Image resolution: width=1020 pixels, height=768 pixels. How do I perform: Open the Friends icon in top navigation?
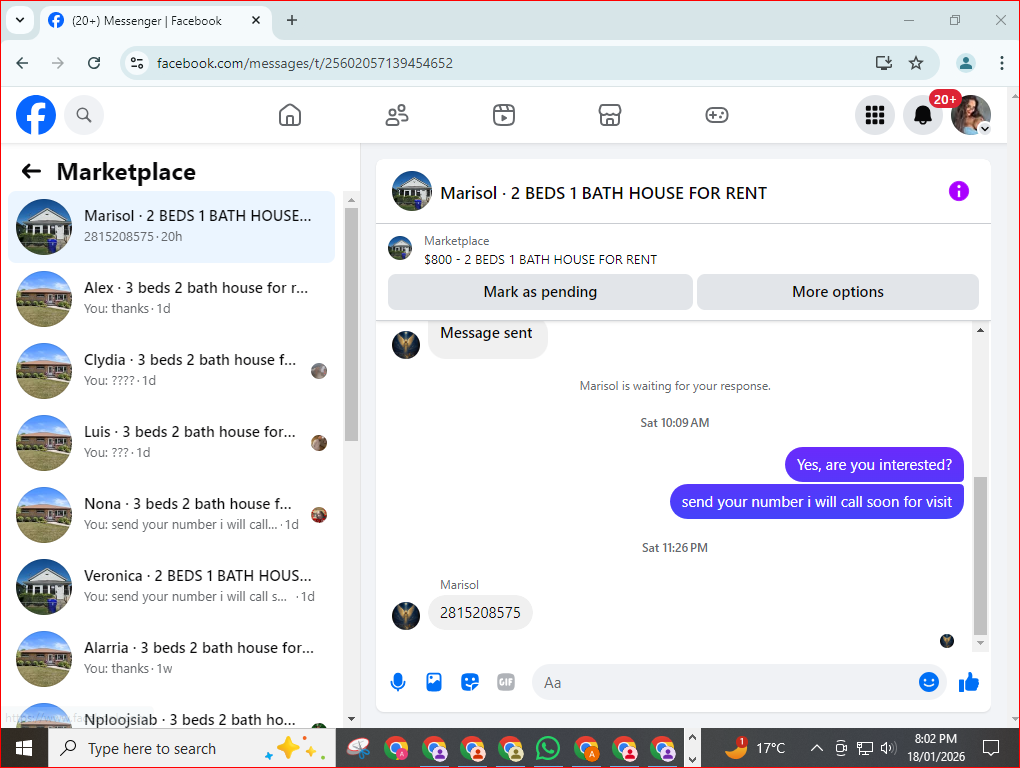tap(397, 115)
